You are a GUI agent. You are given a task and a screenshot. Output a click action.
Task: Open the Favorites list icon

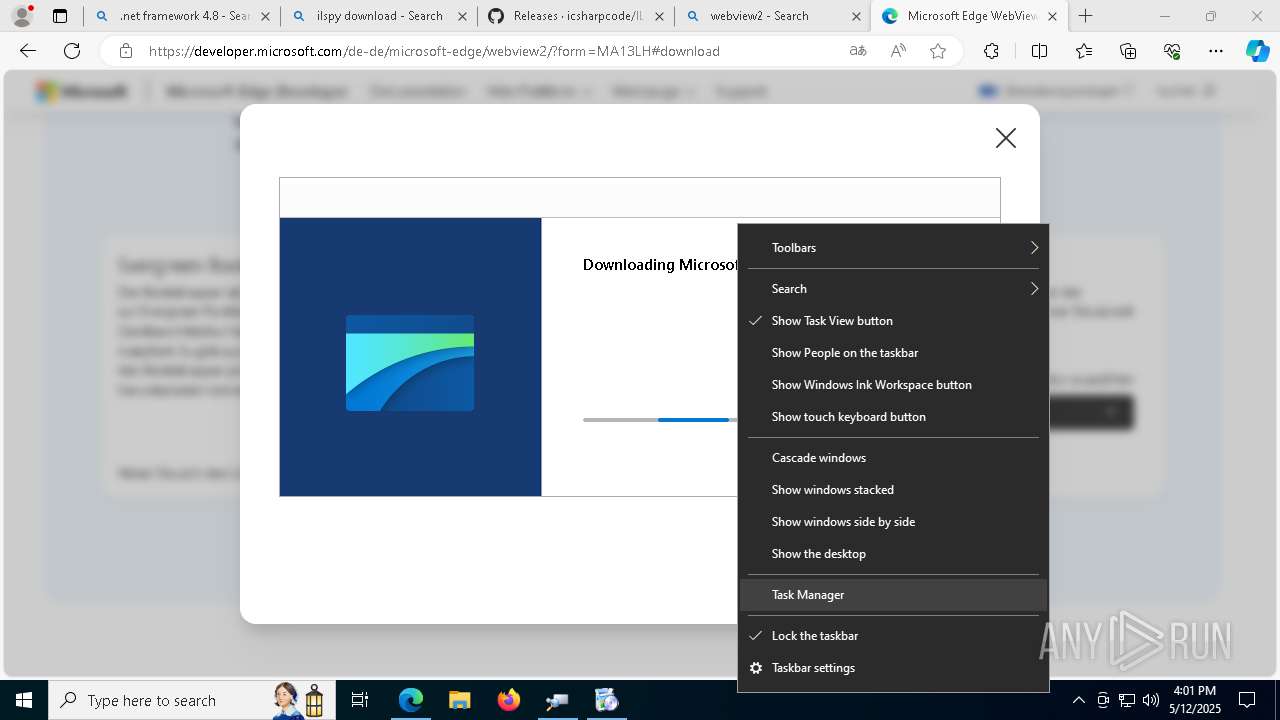pos(1084,51)
